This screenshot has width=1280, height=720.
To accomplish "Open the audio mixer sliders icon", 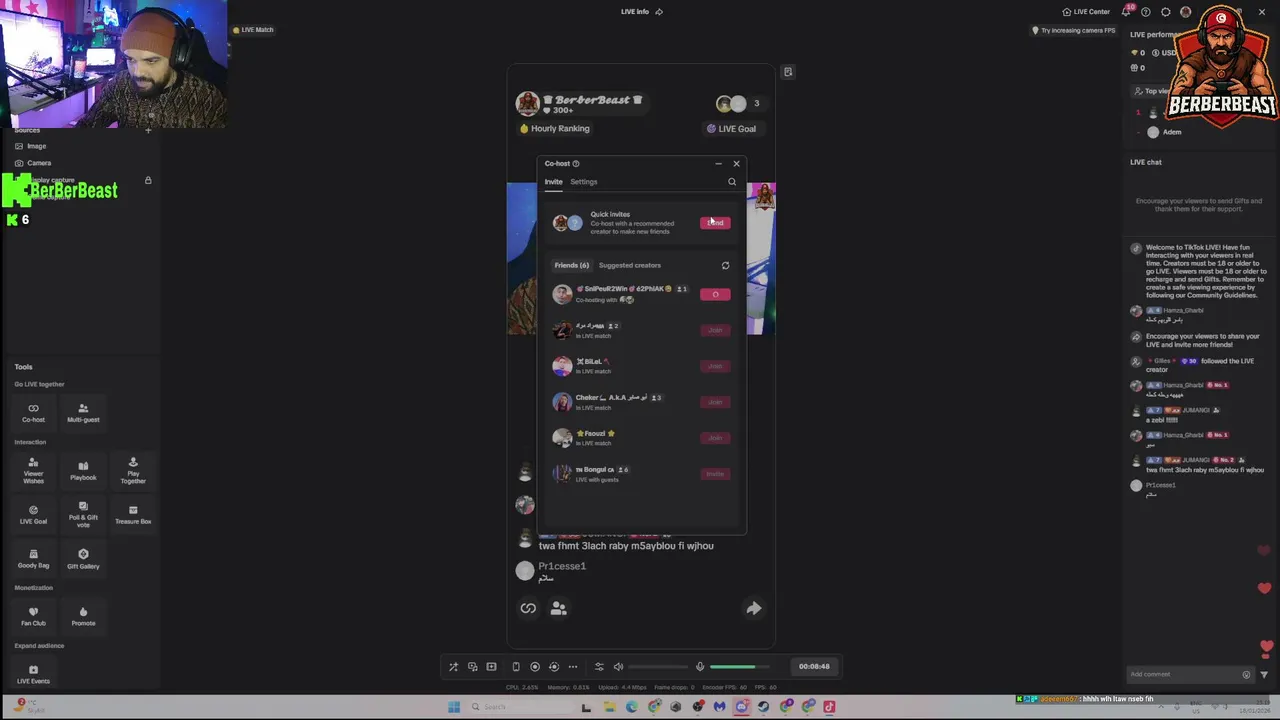I will coord(599,666).
